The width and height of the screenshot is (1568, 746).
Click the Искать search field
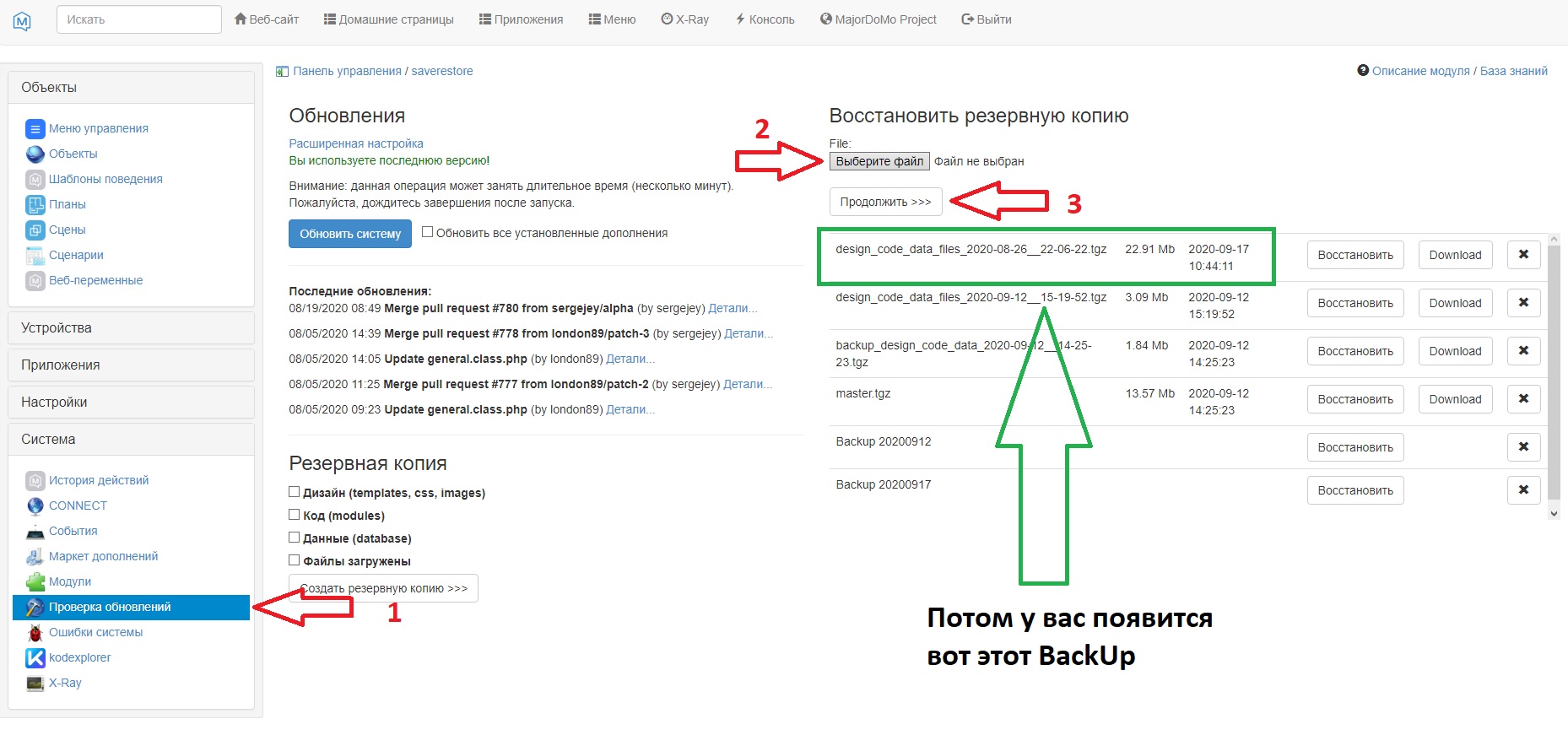click(x=139, y=19)
